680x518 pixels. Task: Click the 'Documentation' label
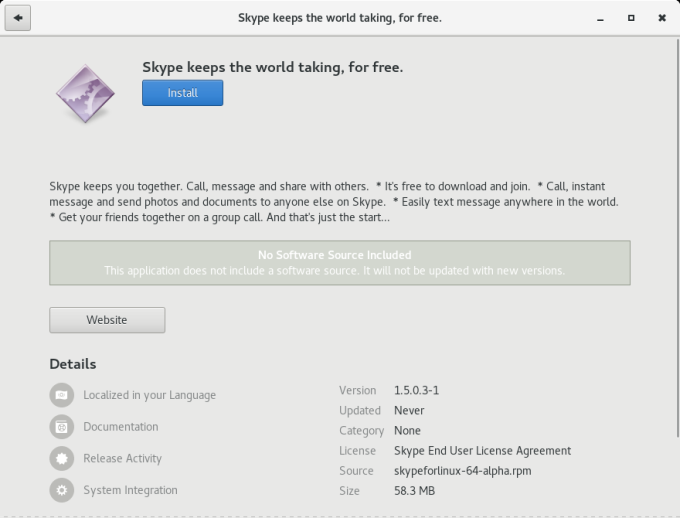point(121,427)
